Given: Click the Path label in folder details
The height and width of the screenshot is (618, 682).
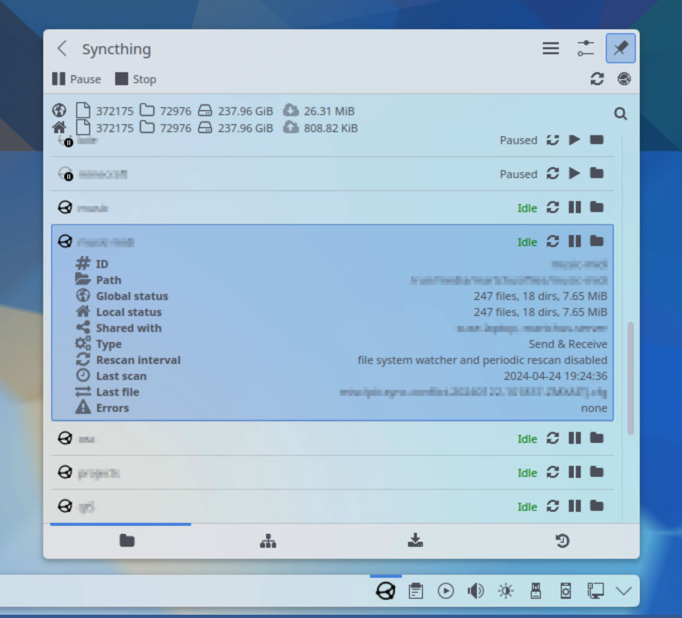Looking at the screenshot, I should coord(109,280).
